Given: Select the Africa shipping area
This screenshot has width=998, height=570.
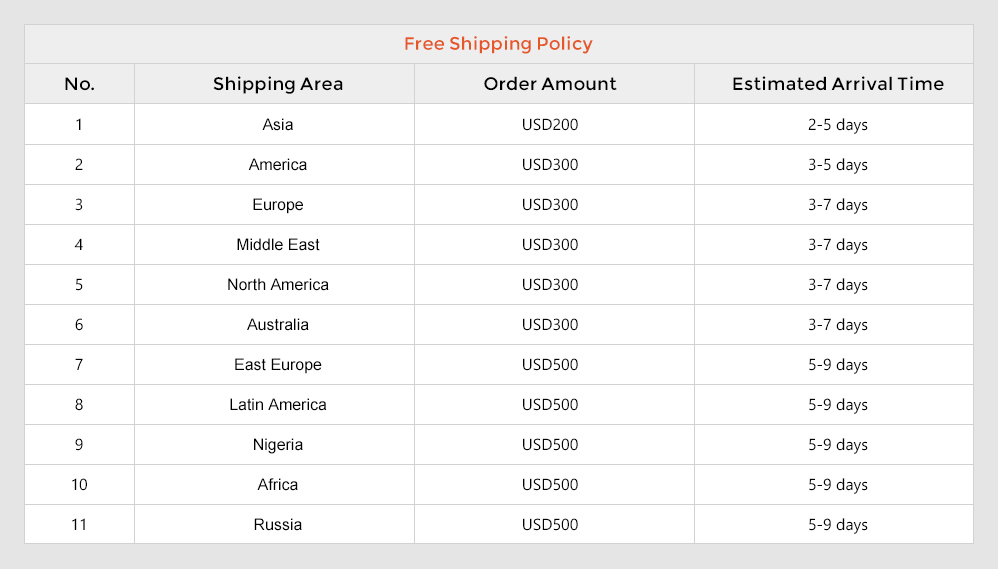Looking at the screenshot, I should [x=278, y=485].
